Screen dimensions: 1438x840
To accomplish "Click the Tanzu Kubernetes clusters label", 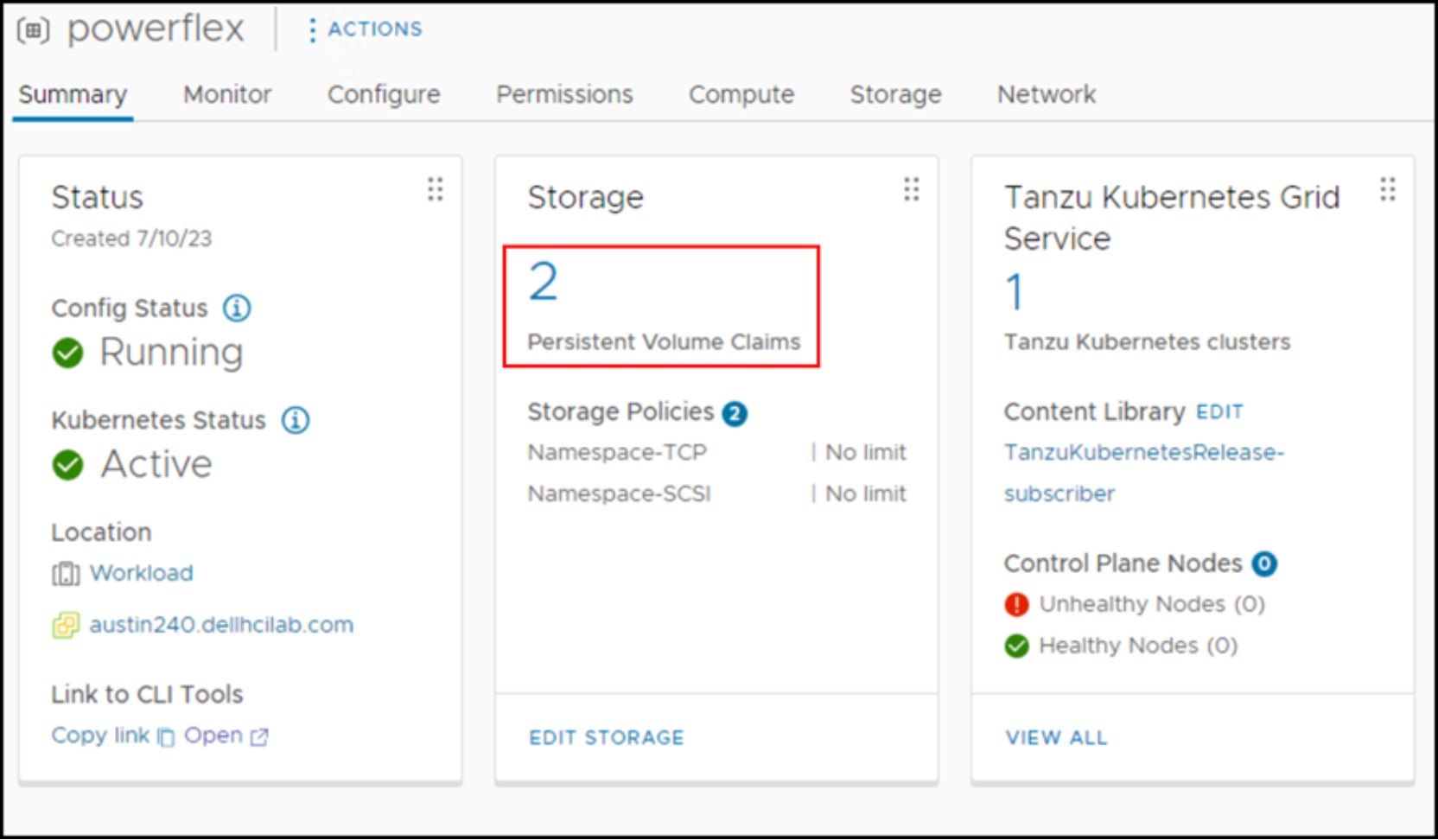I will tap(1147, 342).
